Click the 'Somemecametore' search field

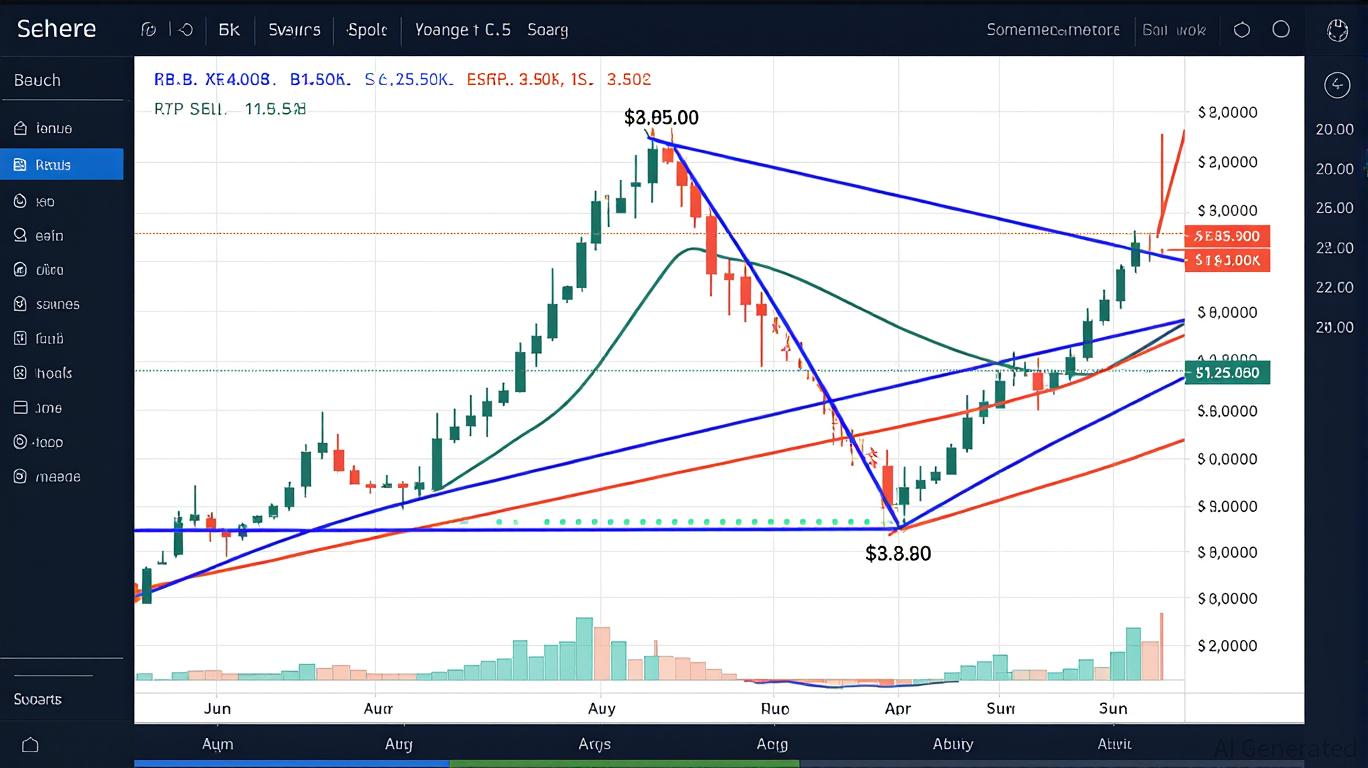point(1053,30)
